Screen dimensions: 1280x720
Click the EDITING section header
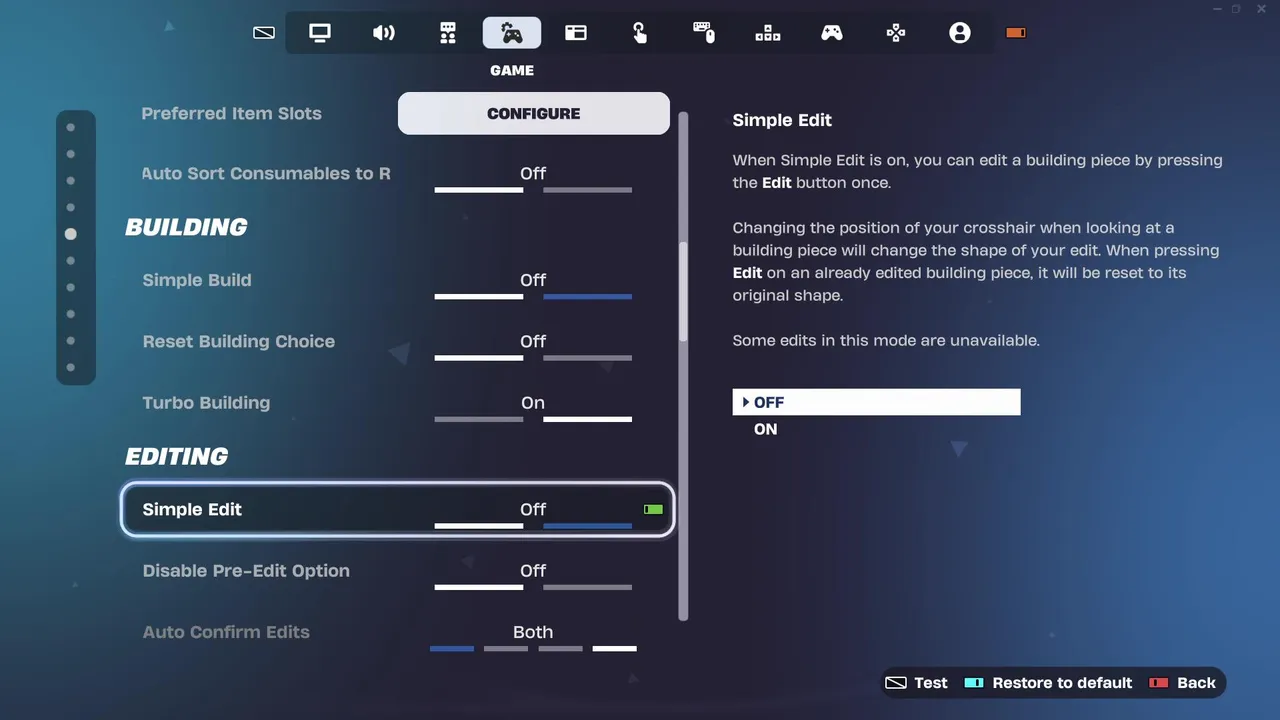click(x=177, y=456)
